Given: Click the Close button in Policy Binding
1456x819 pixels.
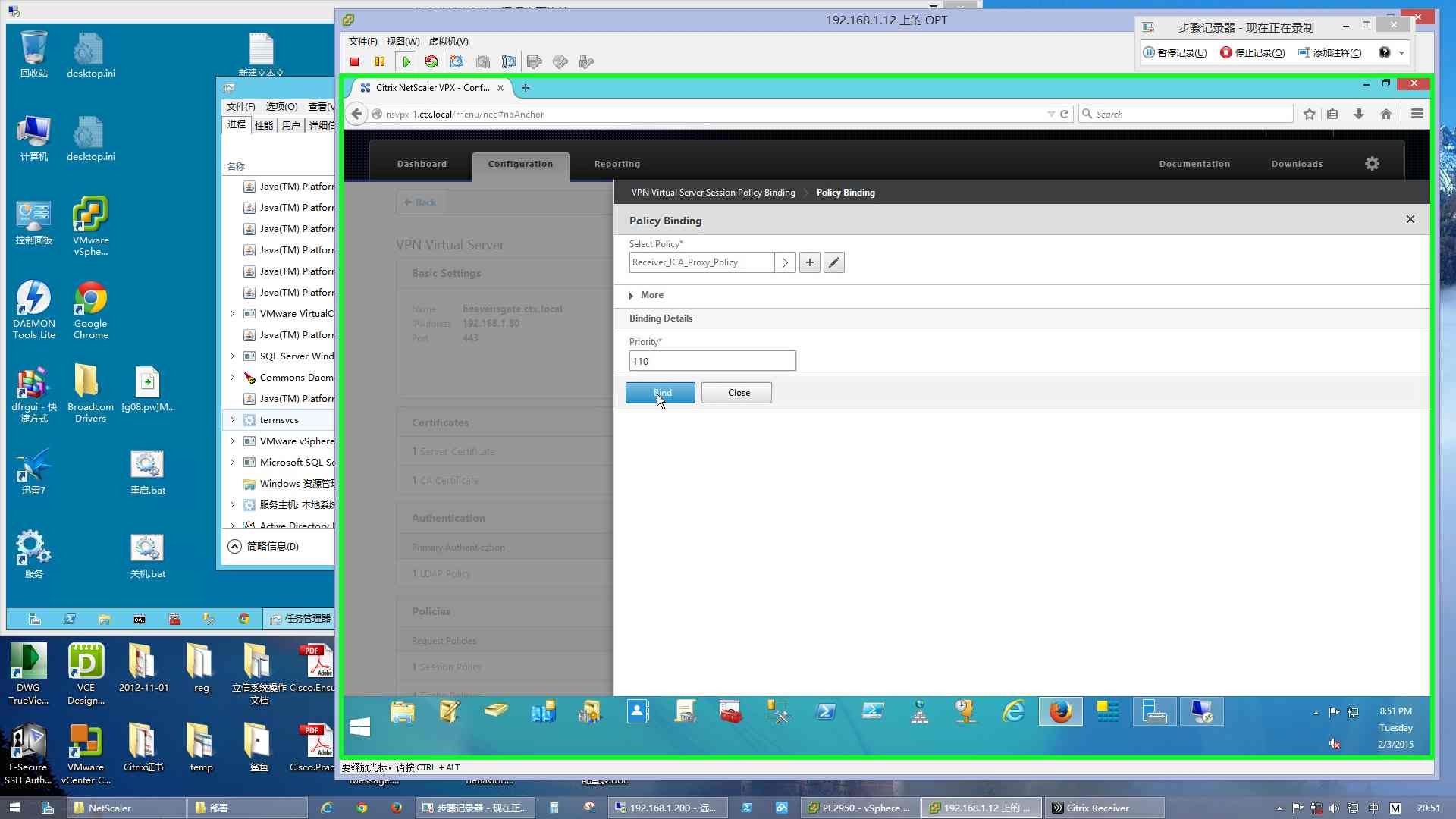Looking at the screenshot, I should [x=736, y=393].
